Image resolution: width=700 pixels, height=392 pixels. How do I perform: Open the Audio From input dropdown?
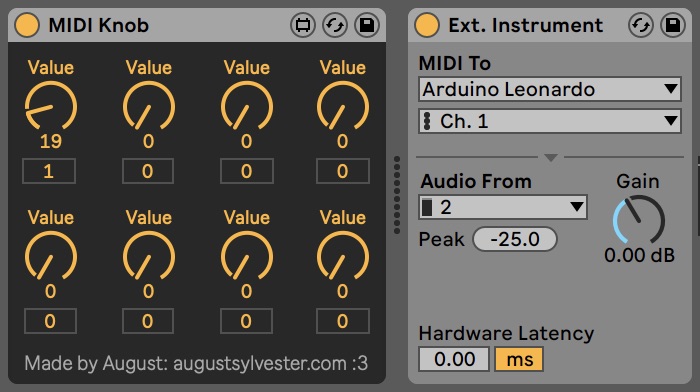(503, 207)
